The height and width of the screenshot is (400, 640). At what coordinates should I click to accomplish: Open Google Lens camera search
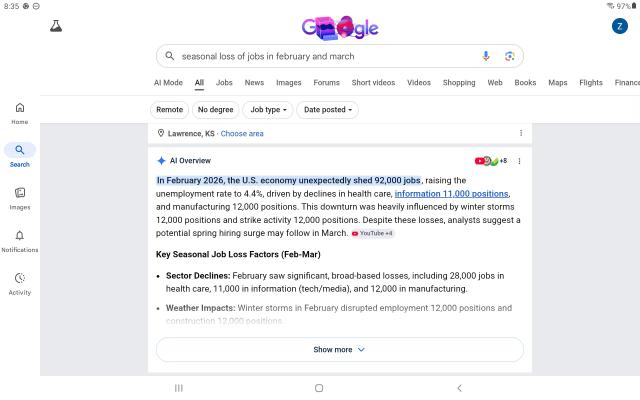(x=509, y=56)
